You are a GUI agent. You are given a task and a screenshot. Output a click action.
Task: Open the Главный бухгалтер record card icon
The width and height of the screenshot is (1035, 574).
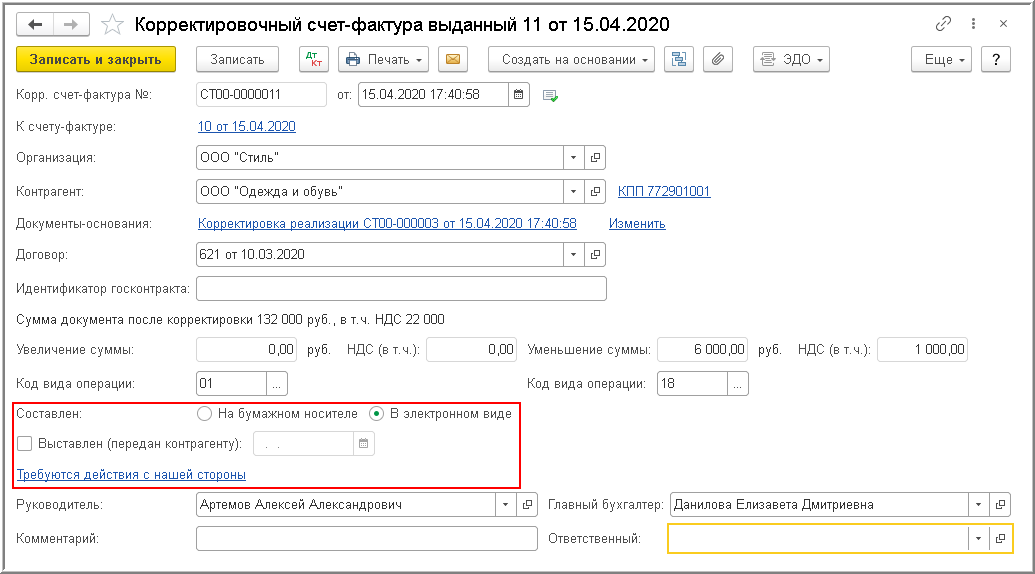click(x=1000, y=505)
